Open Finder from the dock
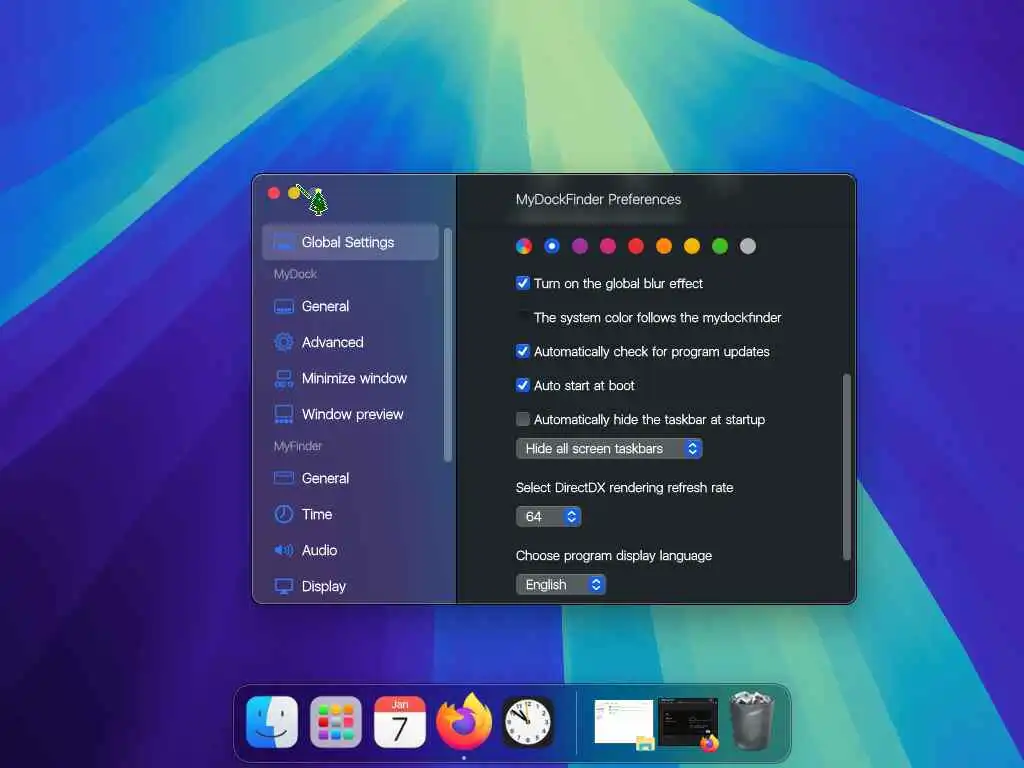The image size is (1024, 768). tap(272, 722)
